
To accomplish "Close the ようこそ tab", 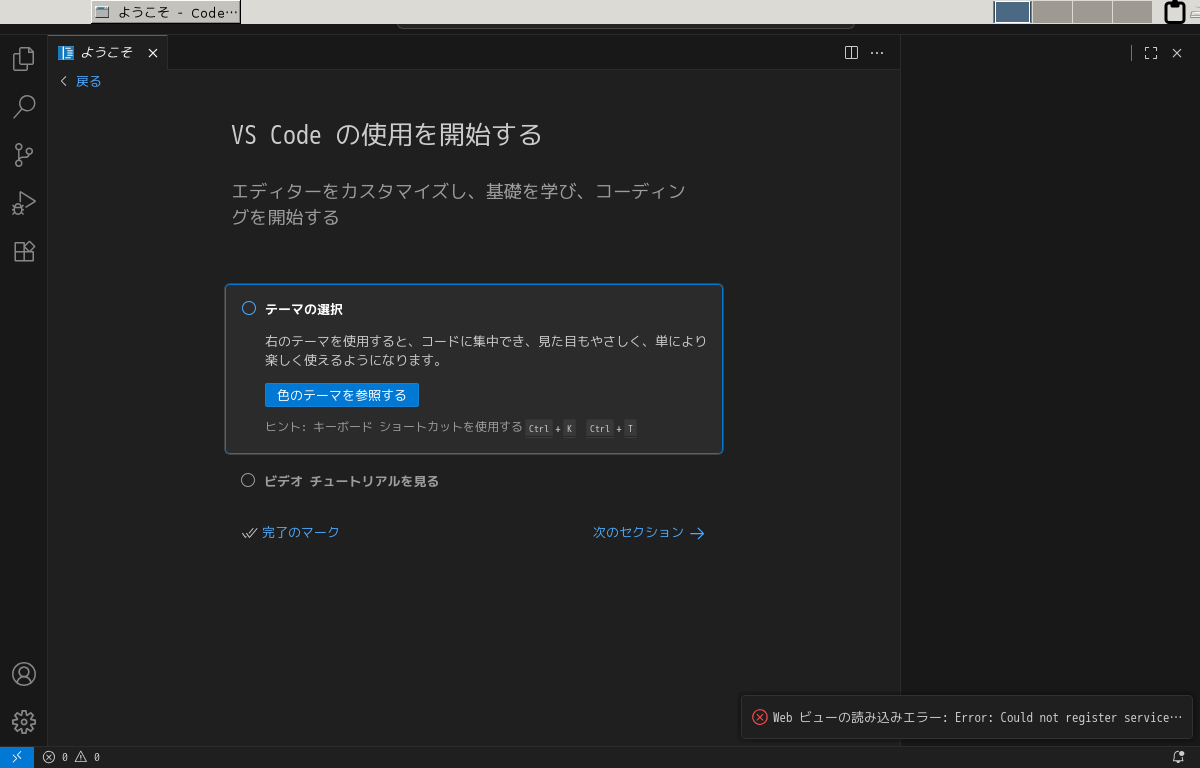I will [x=153, y=53].
